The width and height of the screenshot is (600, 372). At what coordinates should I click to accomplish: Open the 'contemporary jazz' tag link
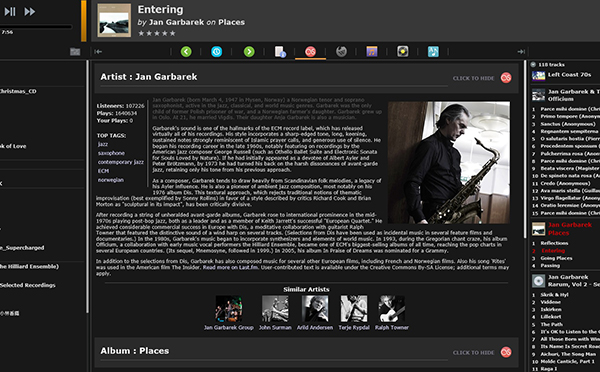tap(121, 162)
